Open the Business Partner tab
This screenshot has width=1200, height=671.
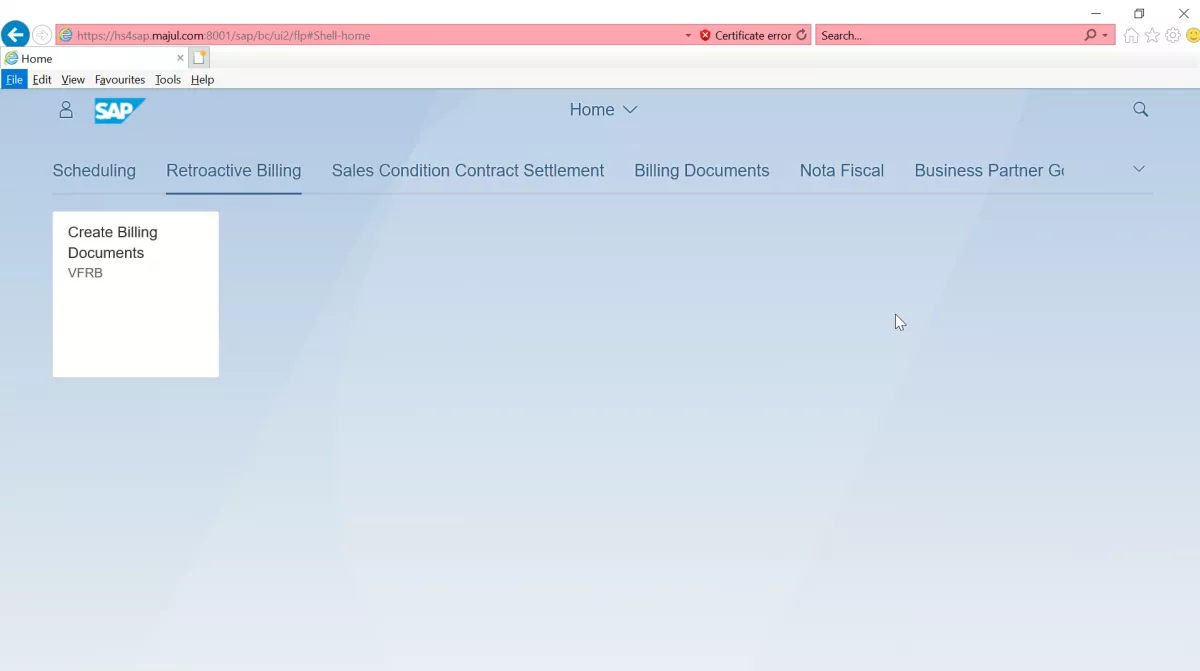click(989, 171)
